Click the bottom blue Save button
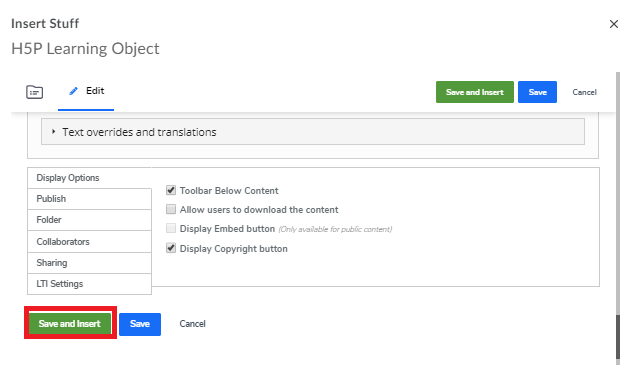The image size is (623, 365). [140, 324]
